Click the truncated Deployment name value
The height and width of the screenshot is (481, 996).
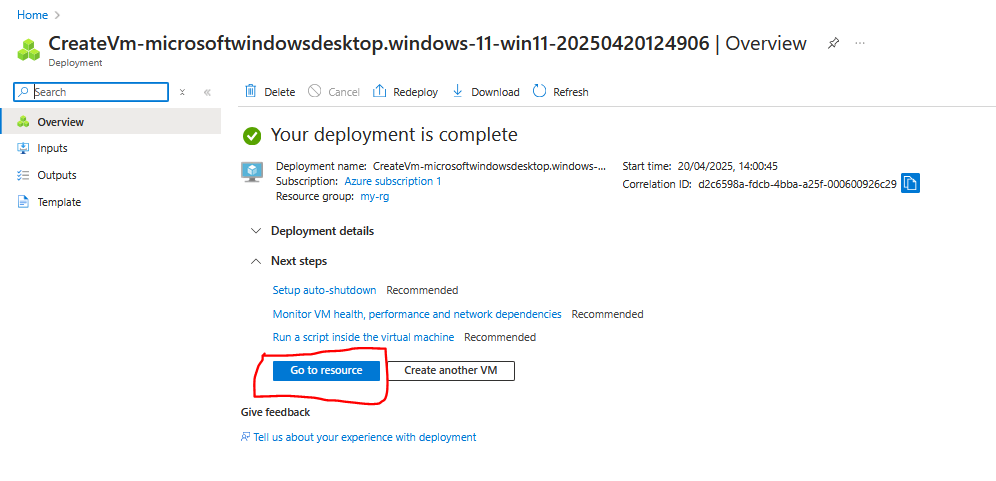point(489,166)
